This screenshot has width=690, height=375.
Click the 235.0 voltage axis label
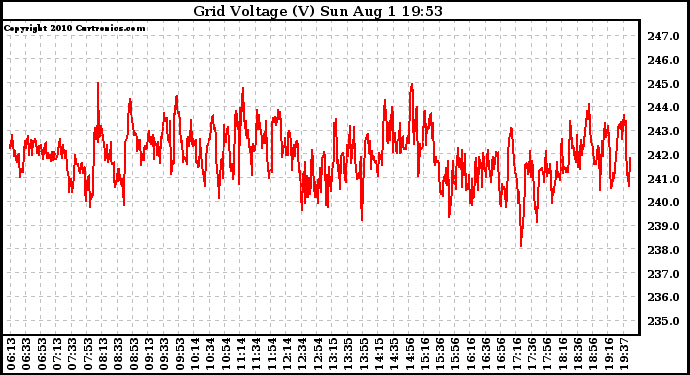tap(663, 321)
